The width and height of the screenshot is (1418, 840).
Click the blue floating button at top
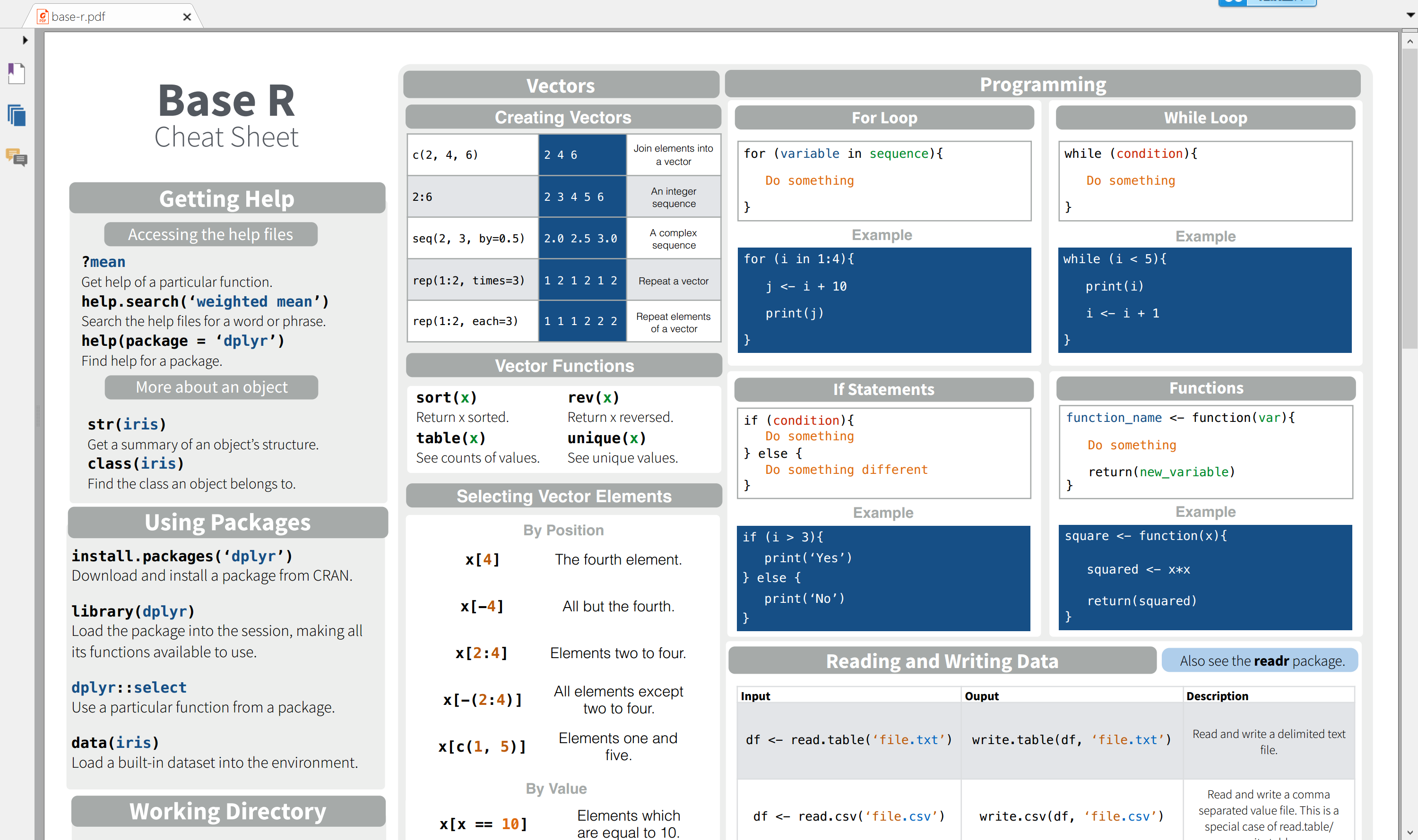pos(1267,2)
